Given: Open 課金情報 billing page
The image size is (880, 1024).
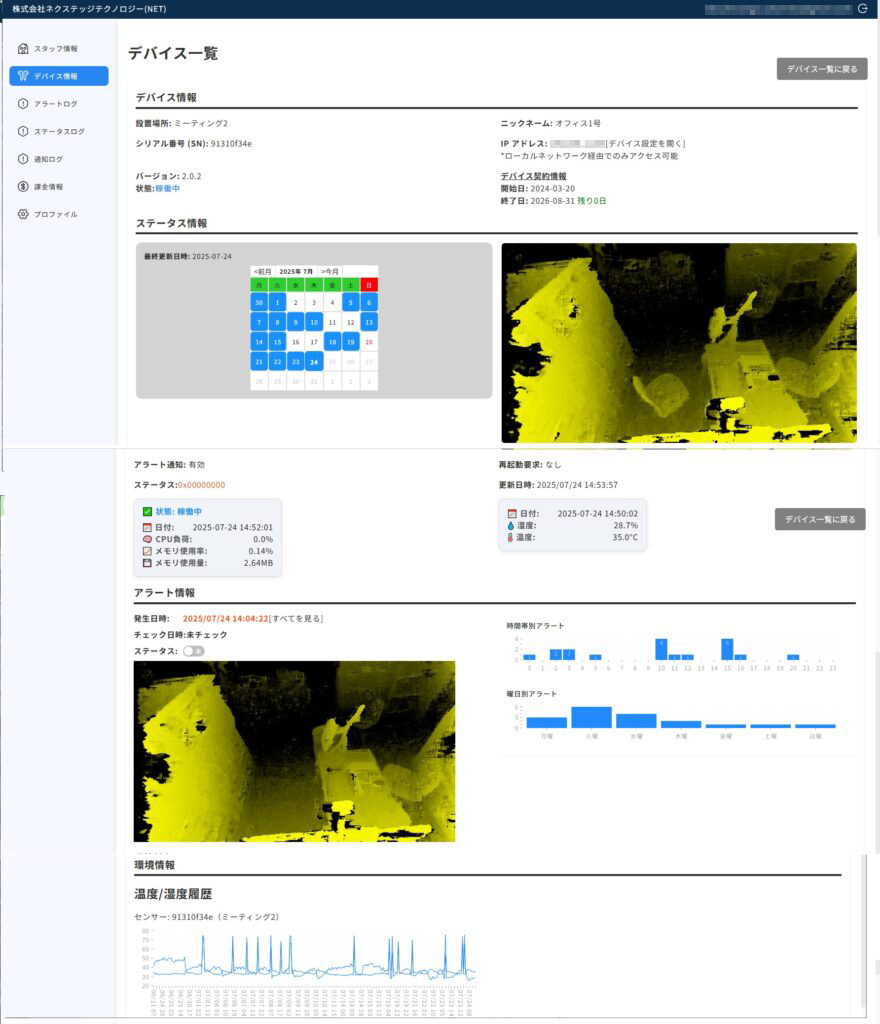Looking at the screenshot, I should point(48,186).
